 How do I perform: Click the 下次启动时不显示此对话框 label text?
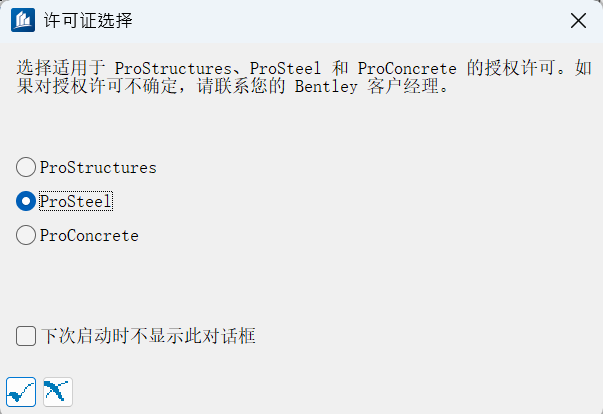pyautogui.click(x=148, y=336)
